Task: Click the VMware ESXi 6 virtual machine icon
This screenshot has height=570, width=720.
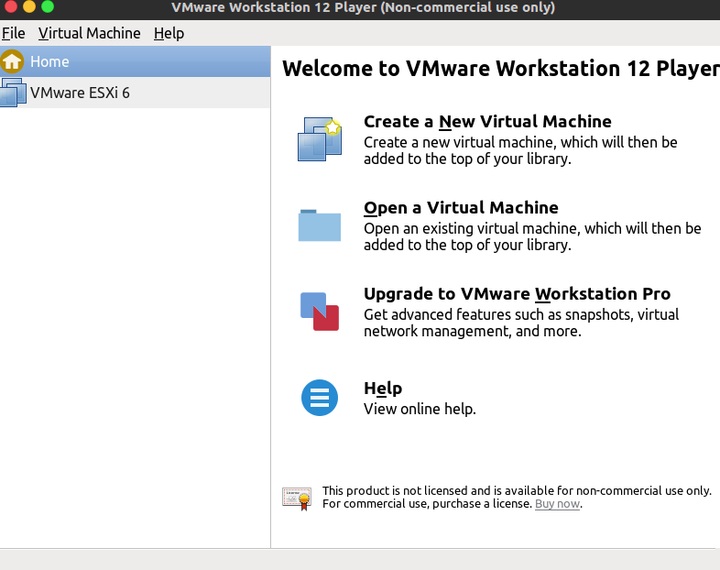Action: pos(13,92)
